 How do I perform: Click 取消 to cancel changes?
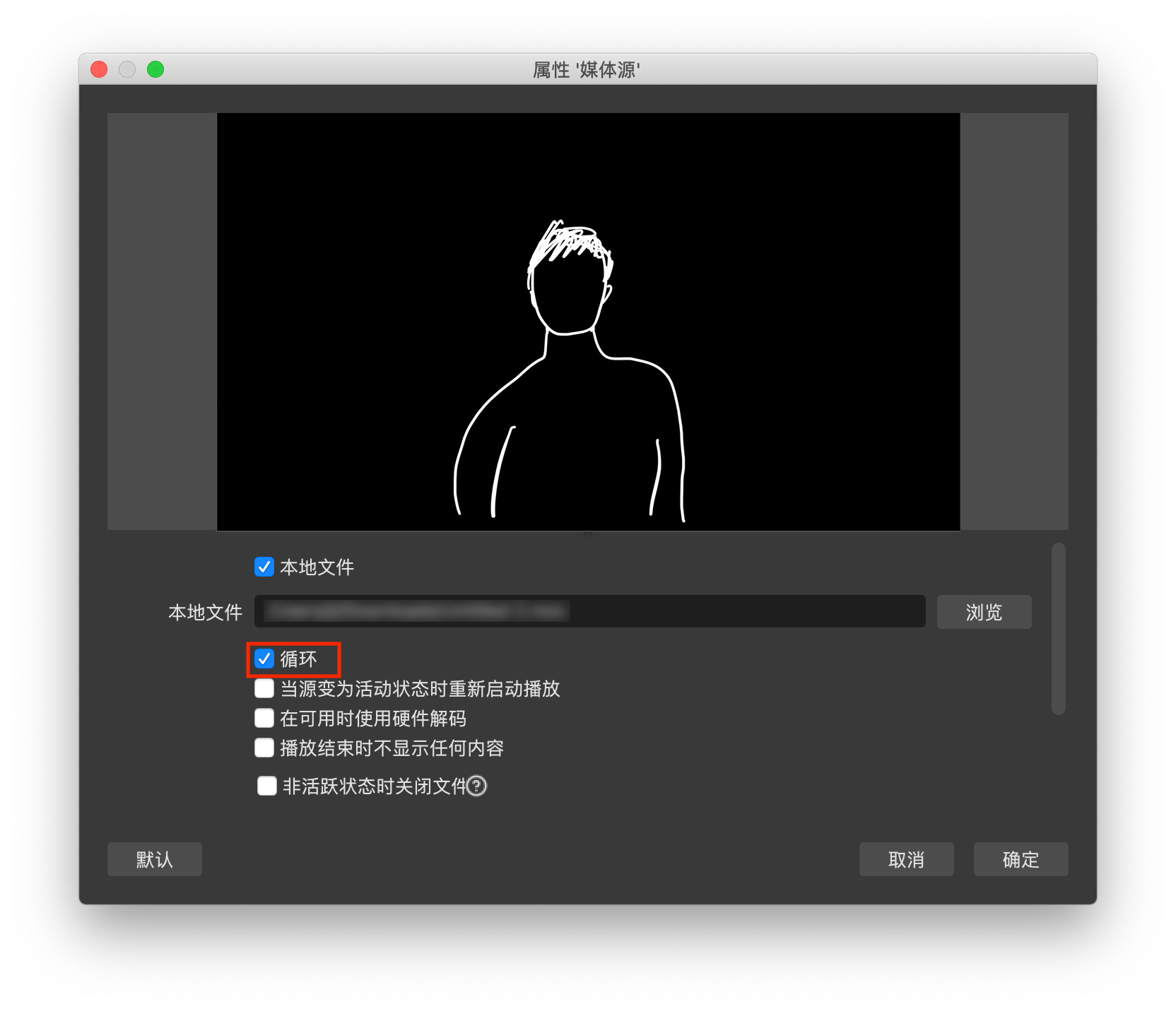[x=907, y=859]
